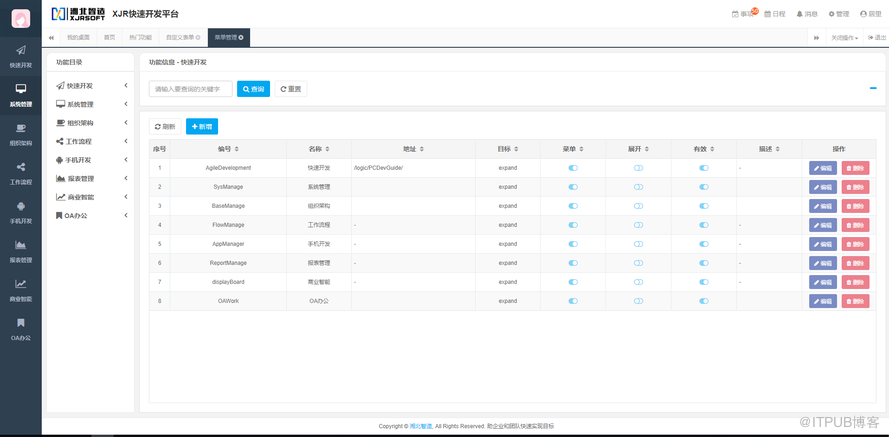Expand 系统管理 in the 功能目录 tree

click(91, 104)
